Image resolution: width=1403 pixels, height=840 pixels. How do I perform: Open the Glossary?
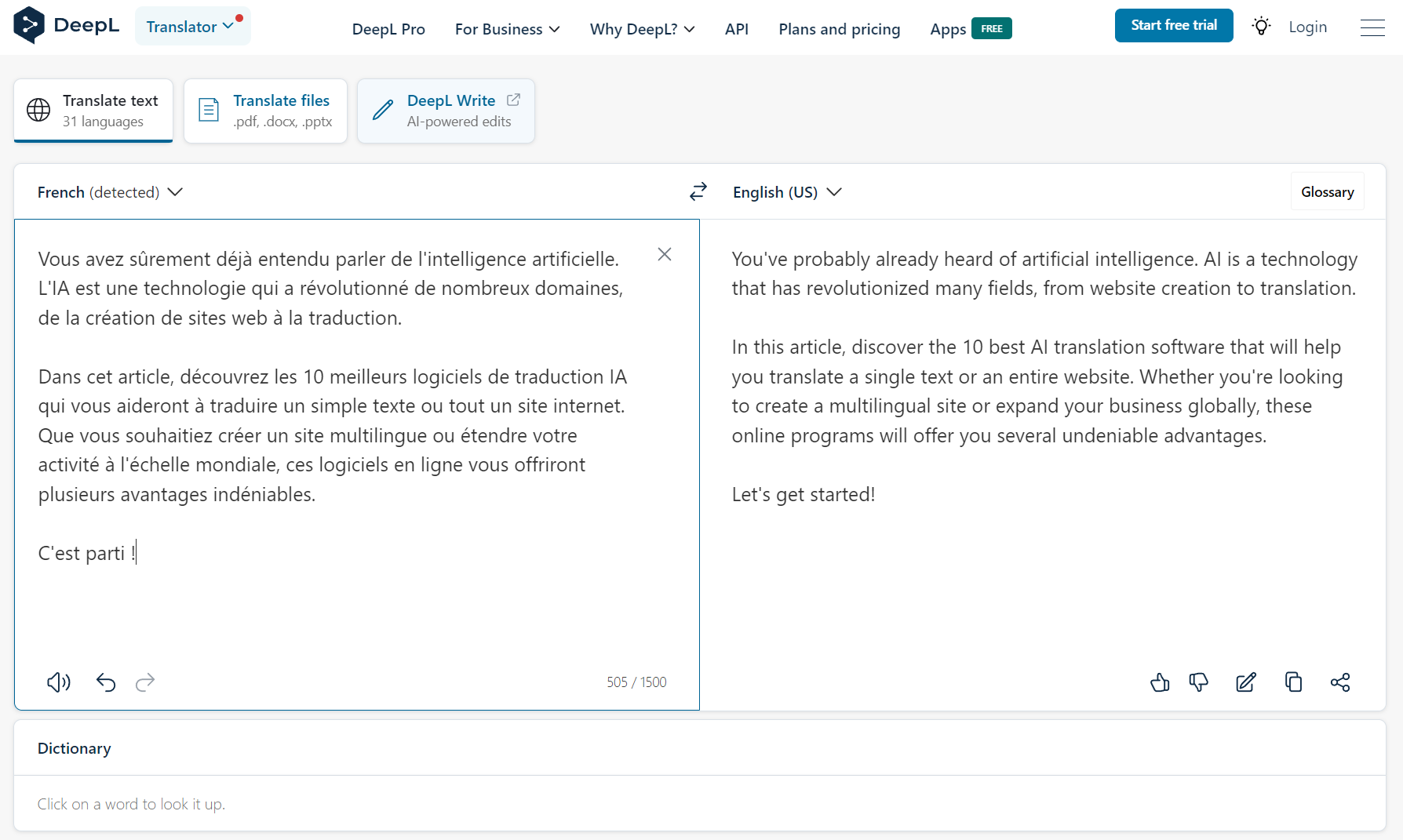coord(1328,191)
